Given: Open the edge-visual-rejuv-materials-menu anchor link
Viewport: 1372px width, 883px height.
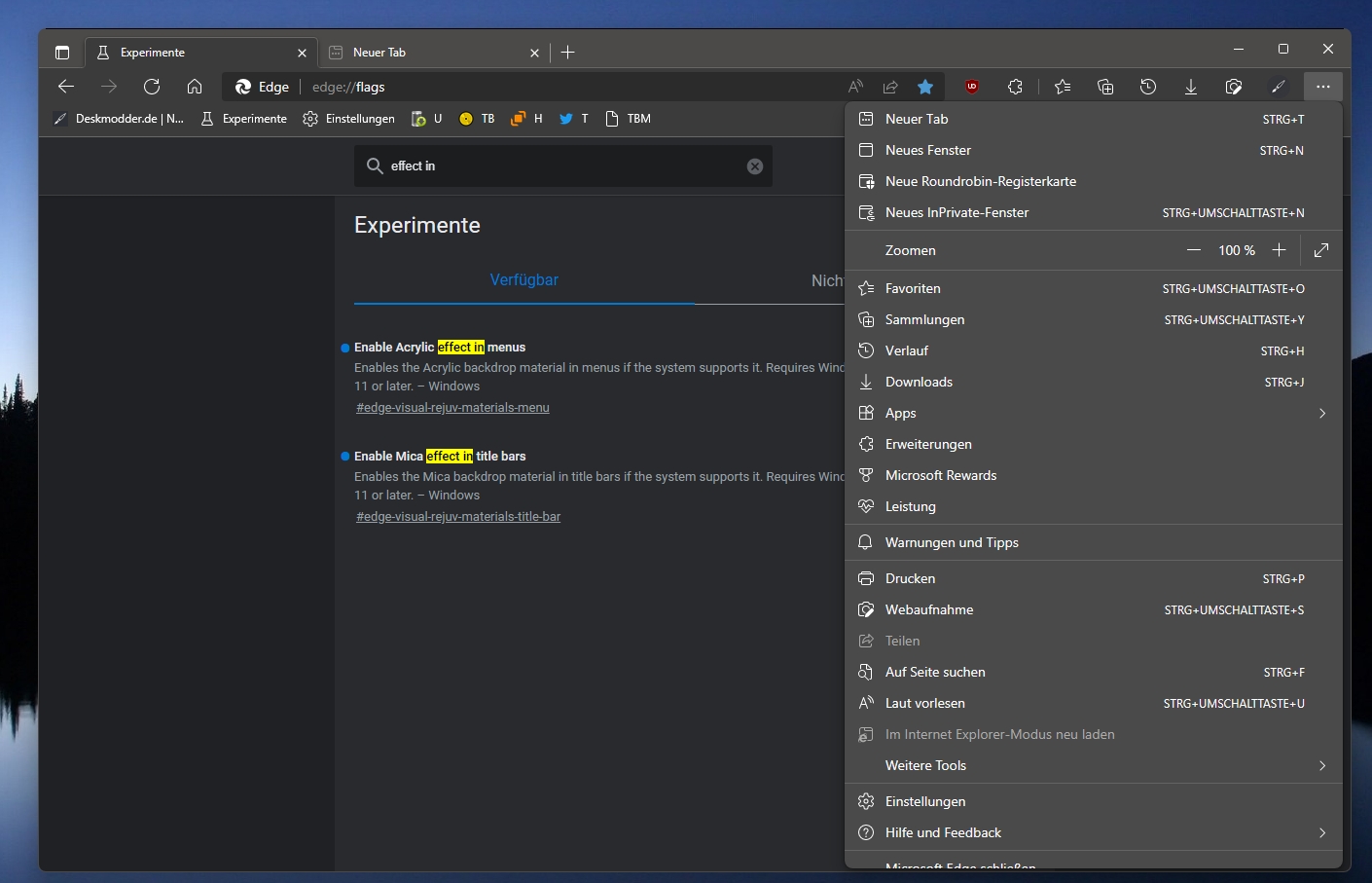Looking at the screenshot, I should (x=452, y=408).
